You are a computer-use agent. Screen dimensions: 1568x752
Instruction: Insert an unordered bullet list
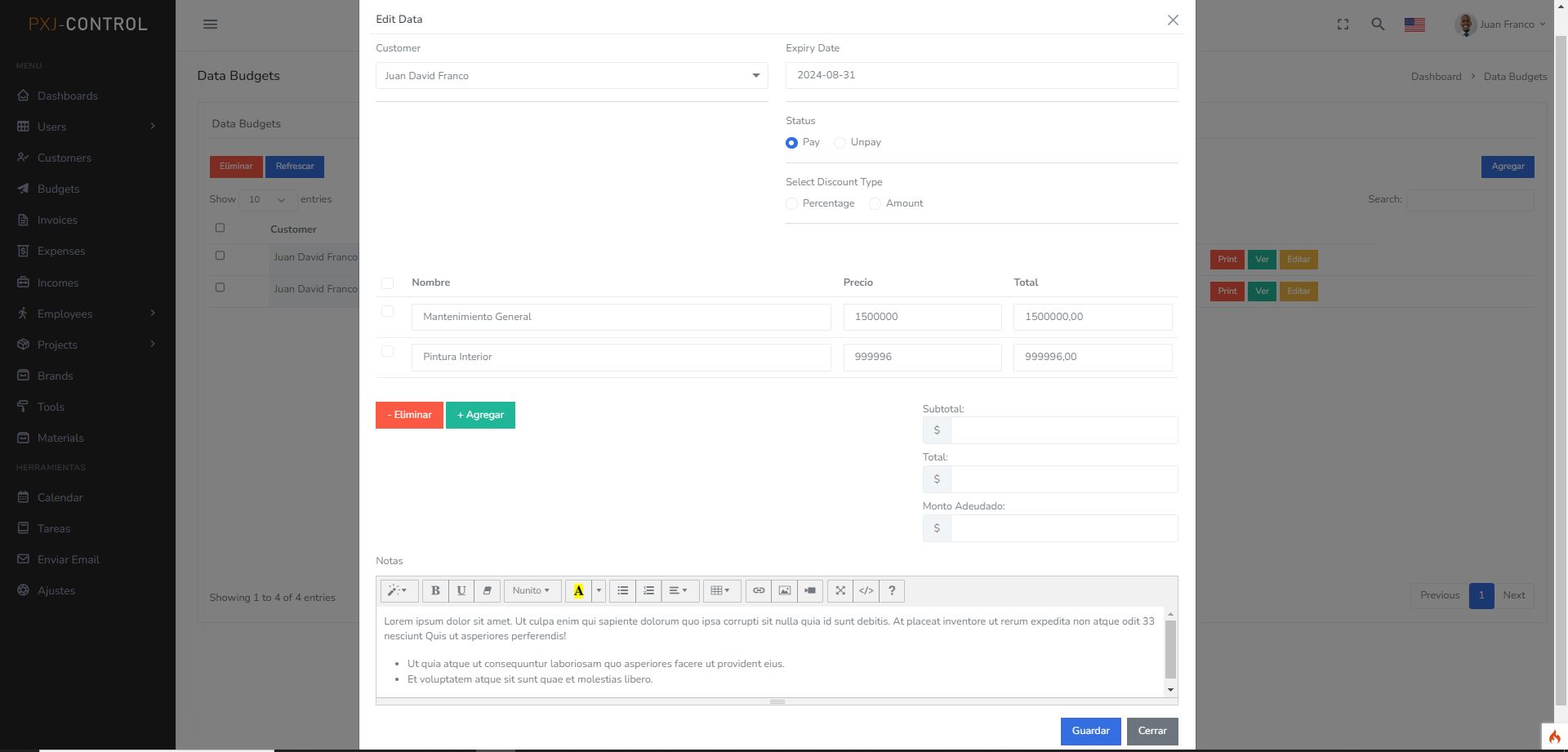(622, 591)
